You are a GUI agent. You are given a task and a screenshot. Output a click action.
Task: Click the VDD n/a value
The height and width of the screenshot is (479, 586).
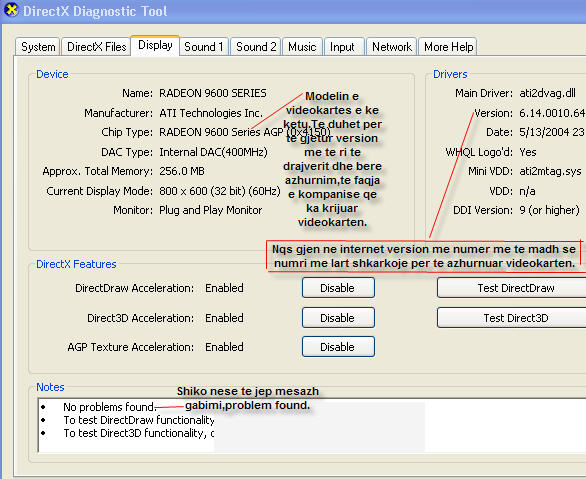tap(527, 191)
